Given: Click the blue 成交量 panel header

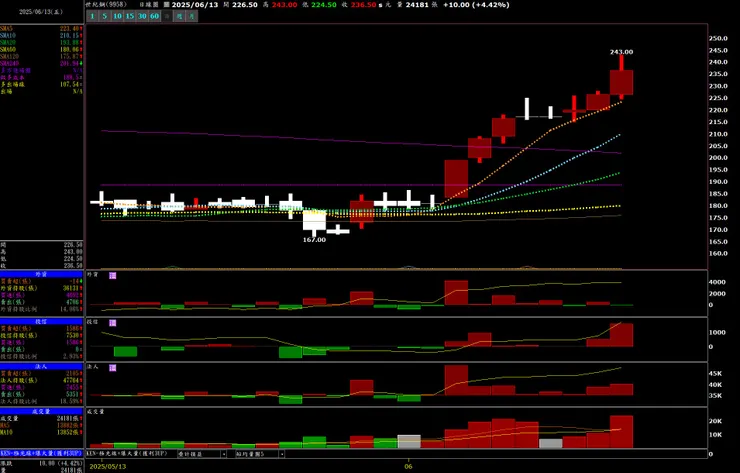Looking at the screenshot, I should click(42, 412).
